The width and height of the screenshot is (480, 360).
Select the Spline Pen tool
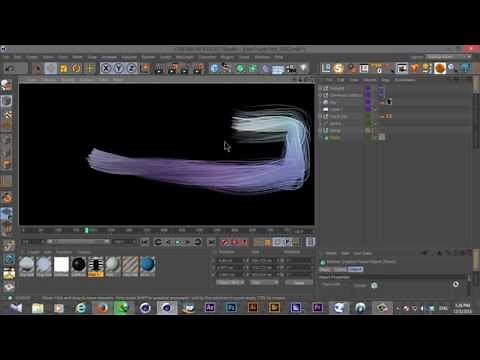point(227,69)
